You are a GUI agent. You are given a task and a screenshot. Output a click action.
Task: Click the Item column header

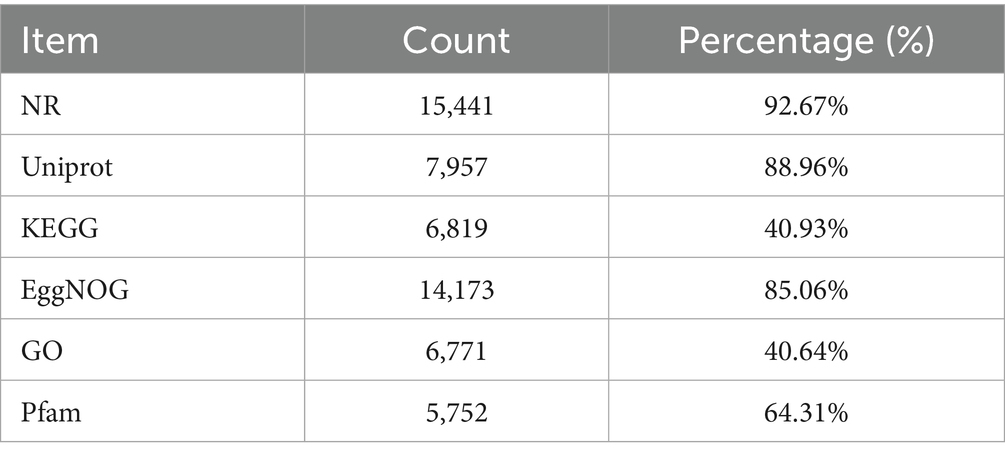pos(60,41)
